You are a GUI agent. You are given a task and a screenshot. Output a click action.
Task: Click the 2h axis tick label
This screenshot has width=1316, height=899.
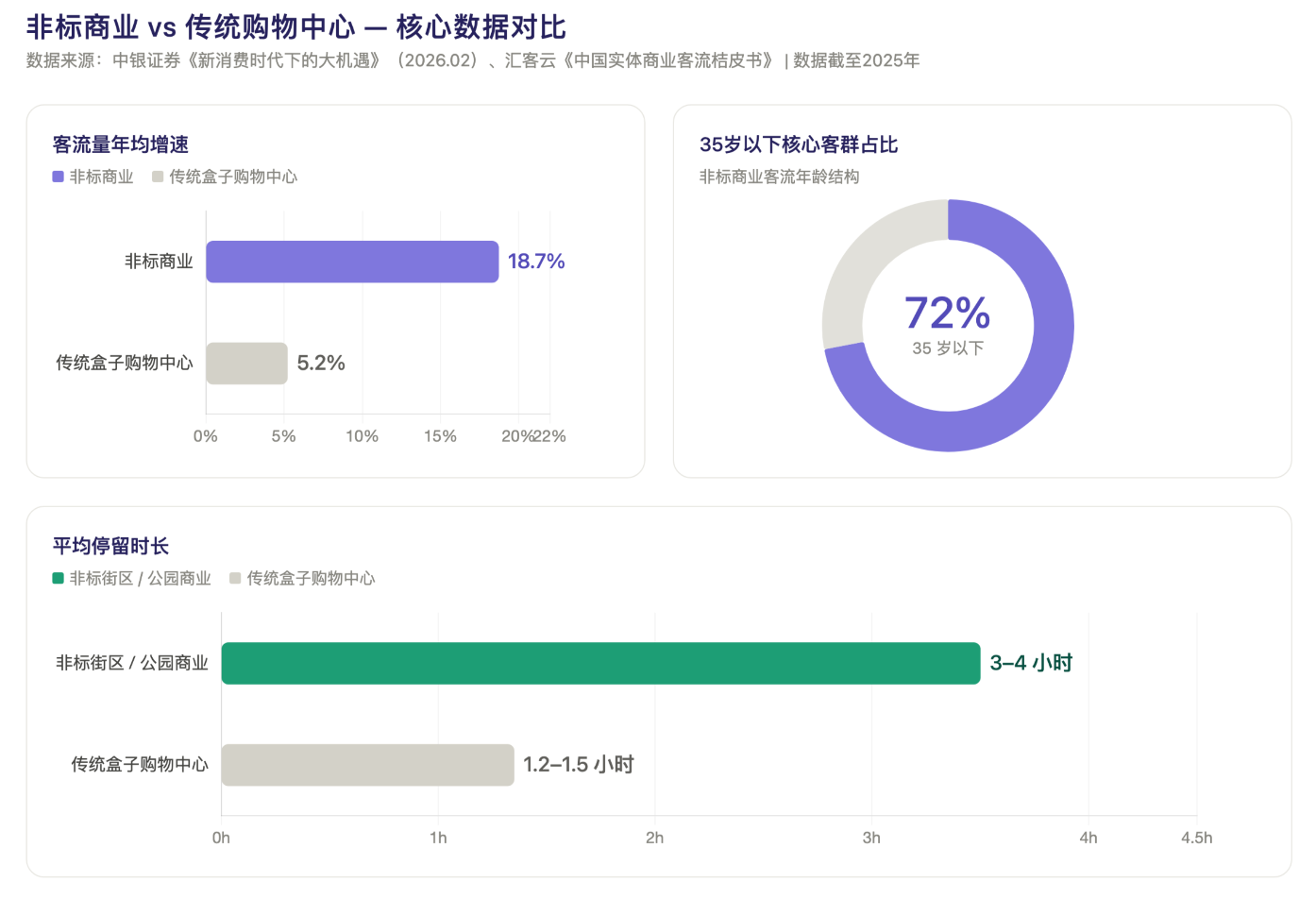pos(654,838)
